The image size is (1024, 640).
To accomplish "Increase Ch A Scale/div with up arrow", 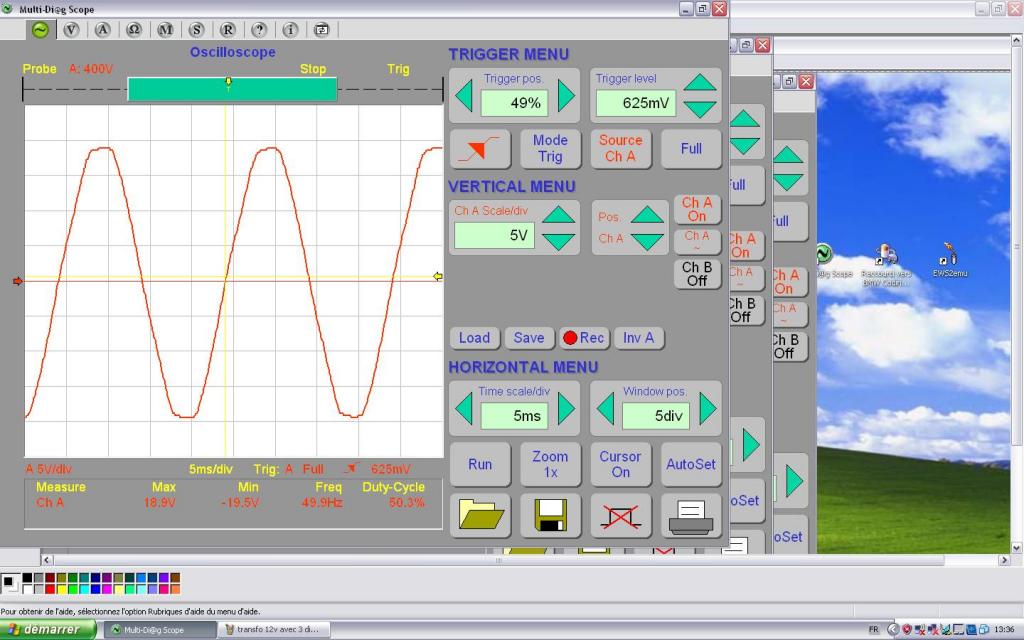I will tap(559, 214).
